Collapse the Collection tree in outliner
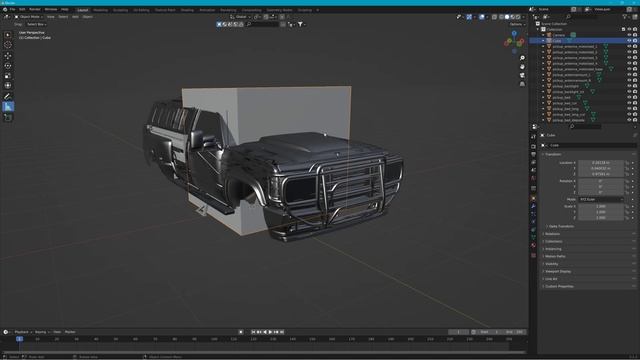 (538, 29)
